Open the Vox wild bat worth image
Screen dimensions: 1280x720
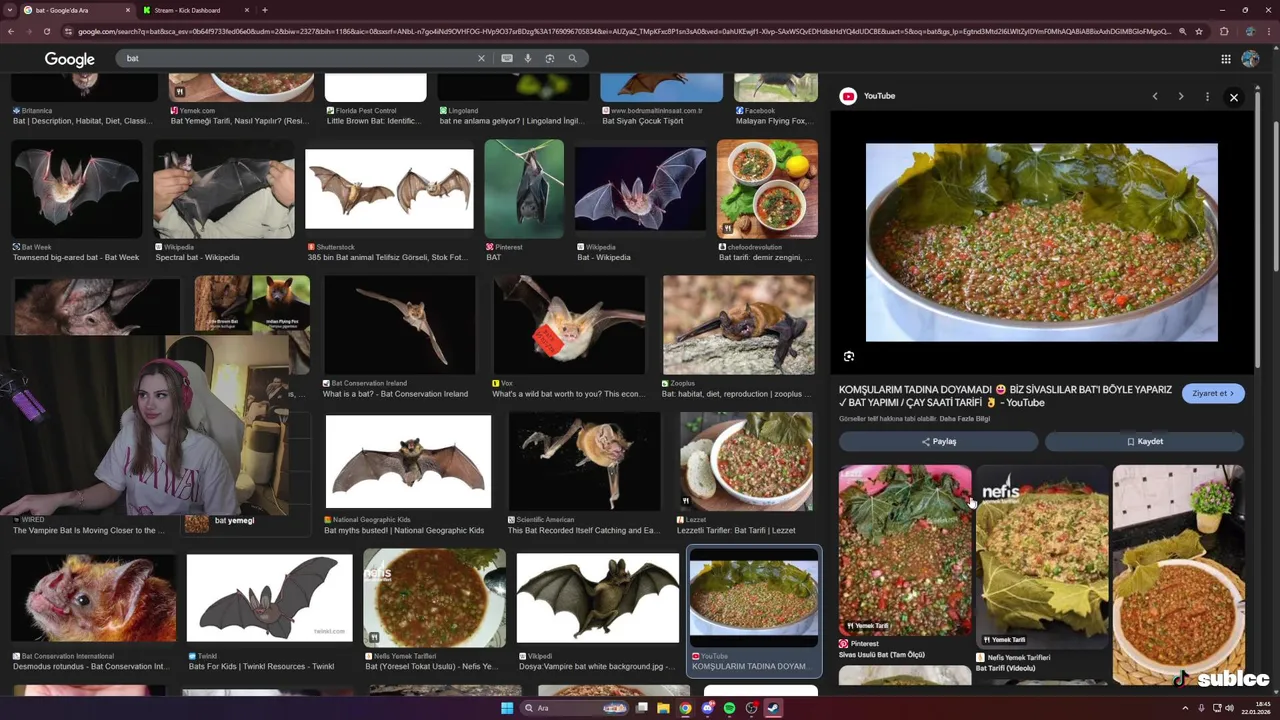[x=568, y=326]
